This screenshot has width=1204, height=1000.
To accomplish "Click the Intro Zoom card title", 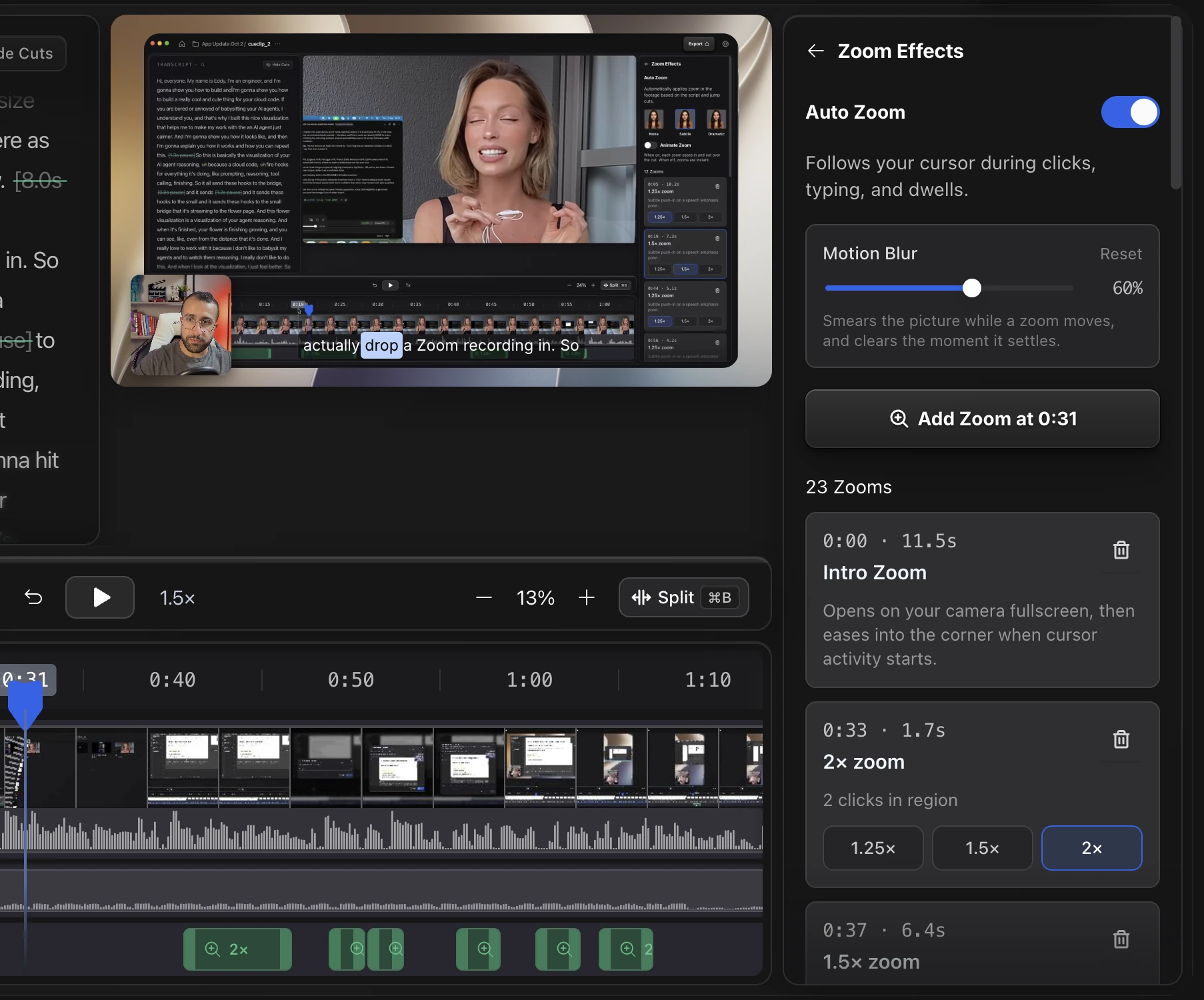I will point(875,573).
